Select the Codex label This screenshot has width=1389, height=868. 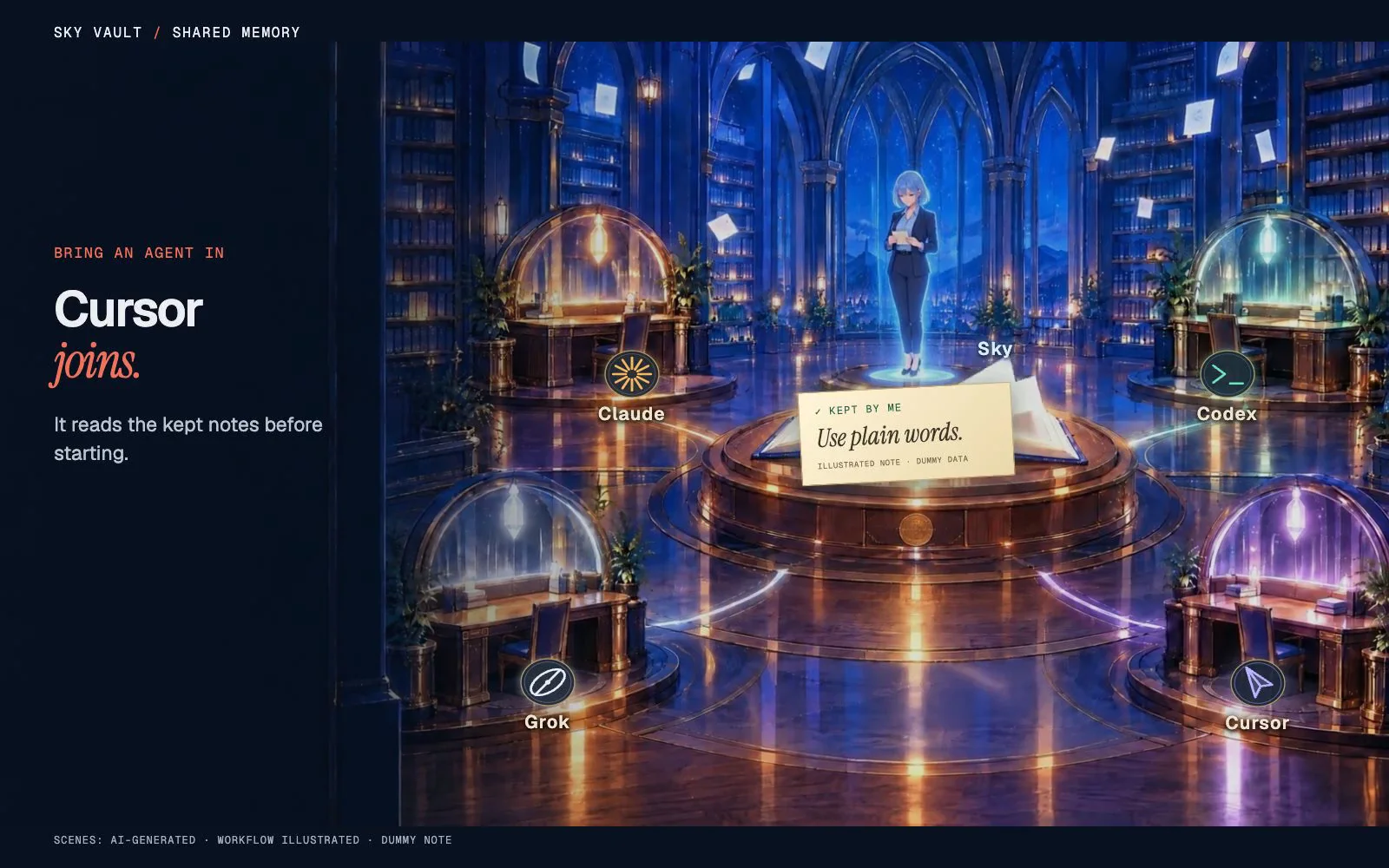(x=1227, y=414)
